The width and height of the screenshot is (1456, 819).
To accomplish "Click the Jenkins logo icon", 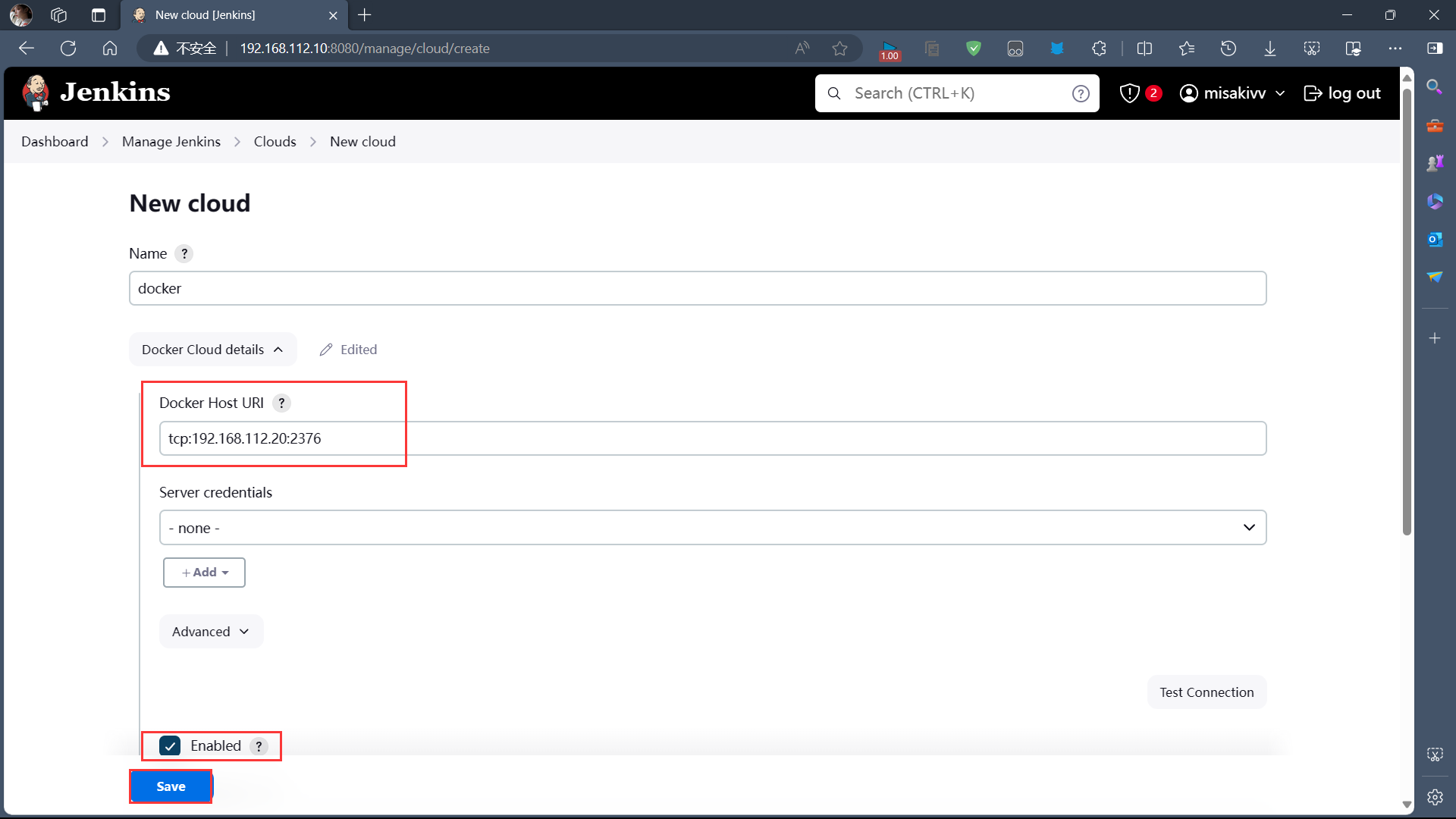I will point(36,93).
